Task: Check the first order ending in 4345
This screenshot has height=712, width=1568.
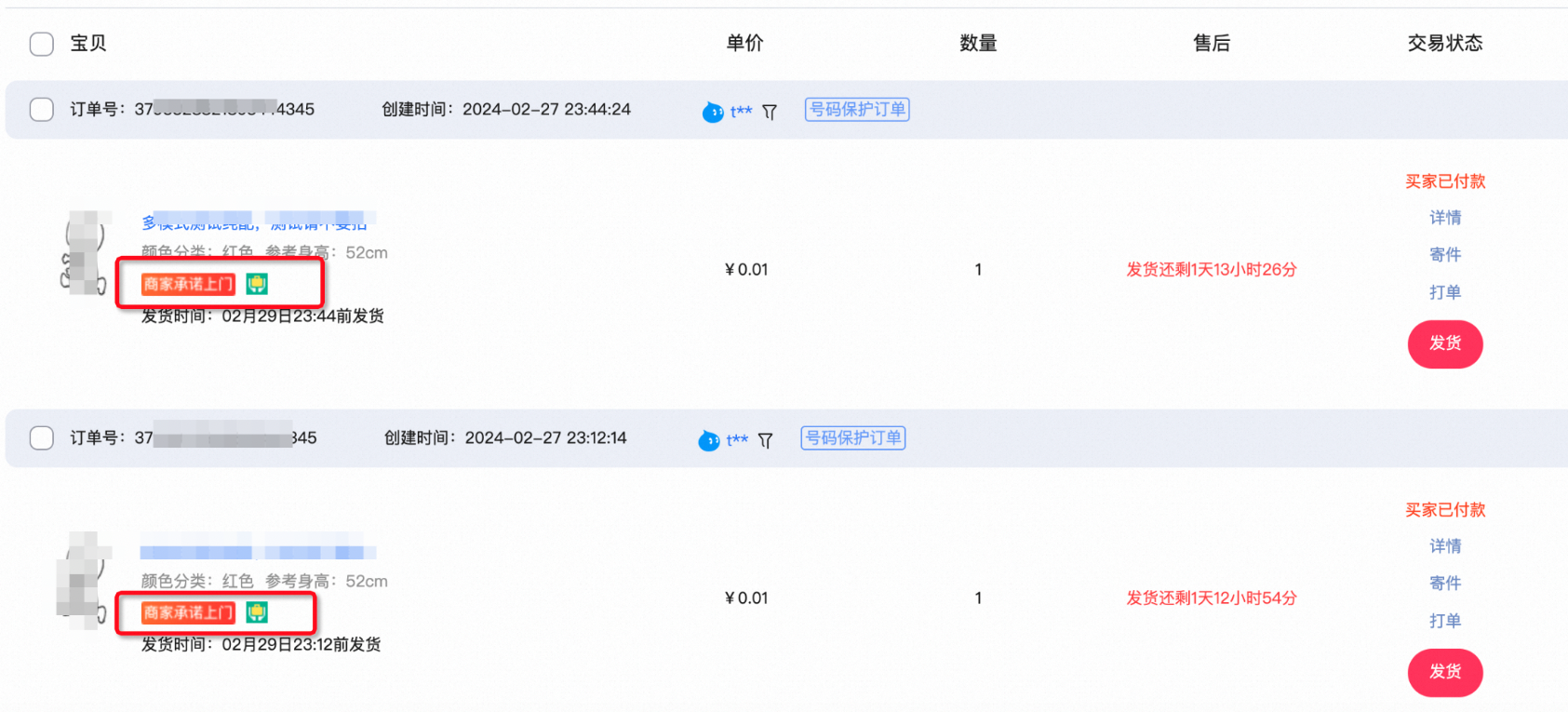Action: (x=42, y=110)
